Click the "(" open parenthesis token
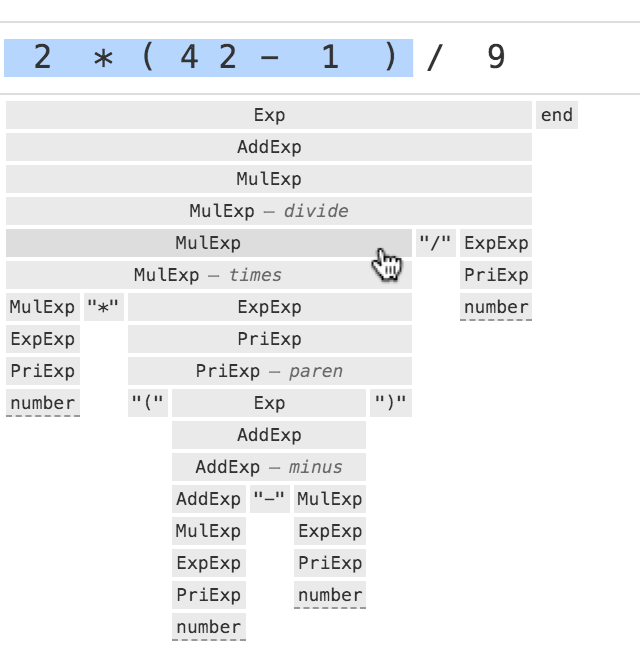This screenshot has width=640, height=658. [148, 403]
